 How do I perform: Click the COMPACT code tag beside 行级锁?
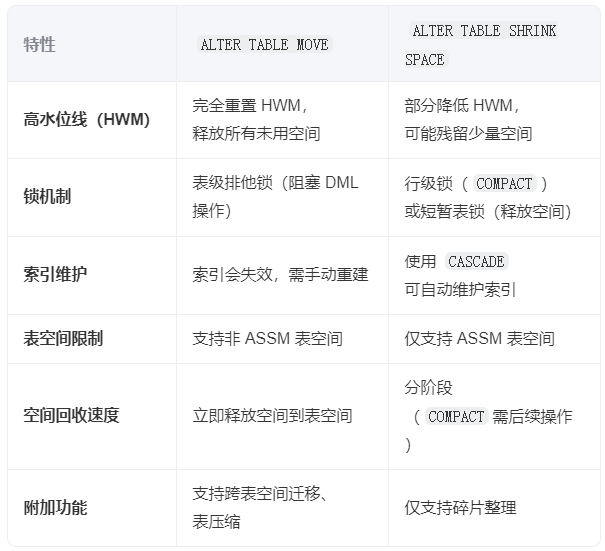tap(504, 183)
